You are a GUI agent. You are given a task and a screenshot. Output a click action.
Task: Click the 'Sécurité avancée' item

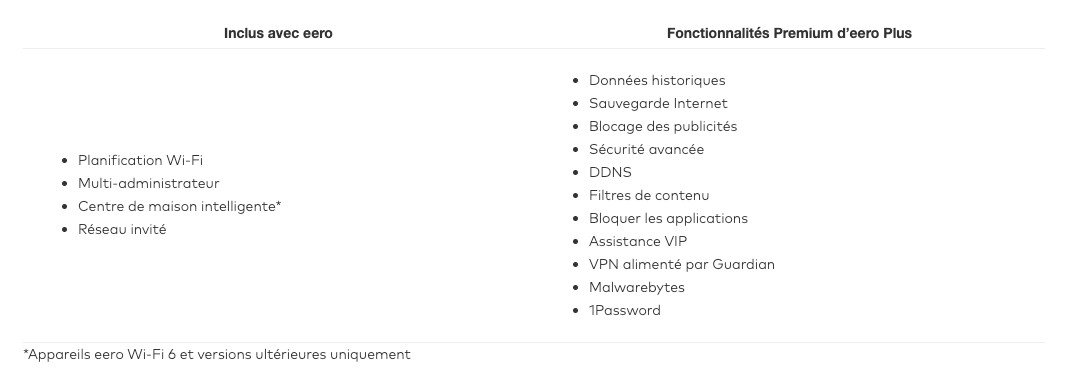pyautogui.click(x=646, y=149)
